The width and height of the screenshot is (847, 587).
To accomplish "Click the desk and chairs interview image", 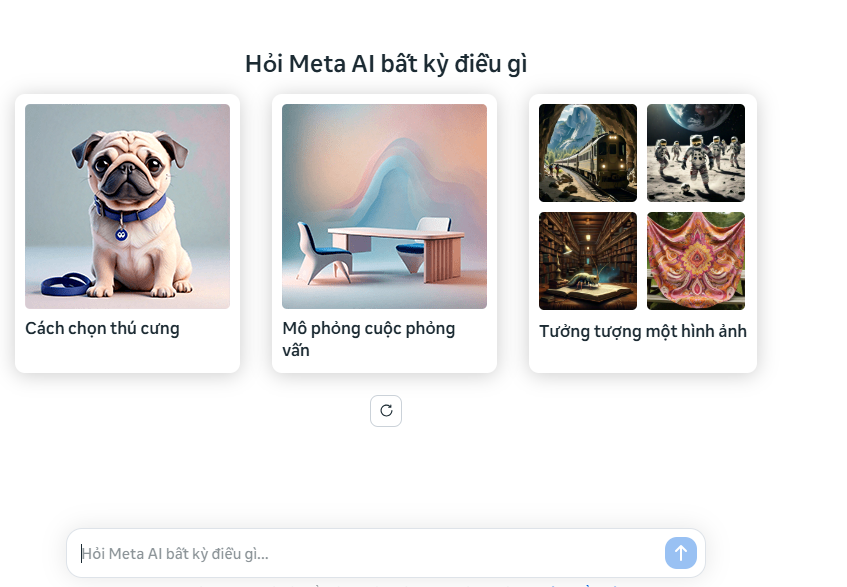I will [x=384, y=206].
